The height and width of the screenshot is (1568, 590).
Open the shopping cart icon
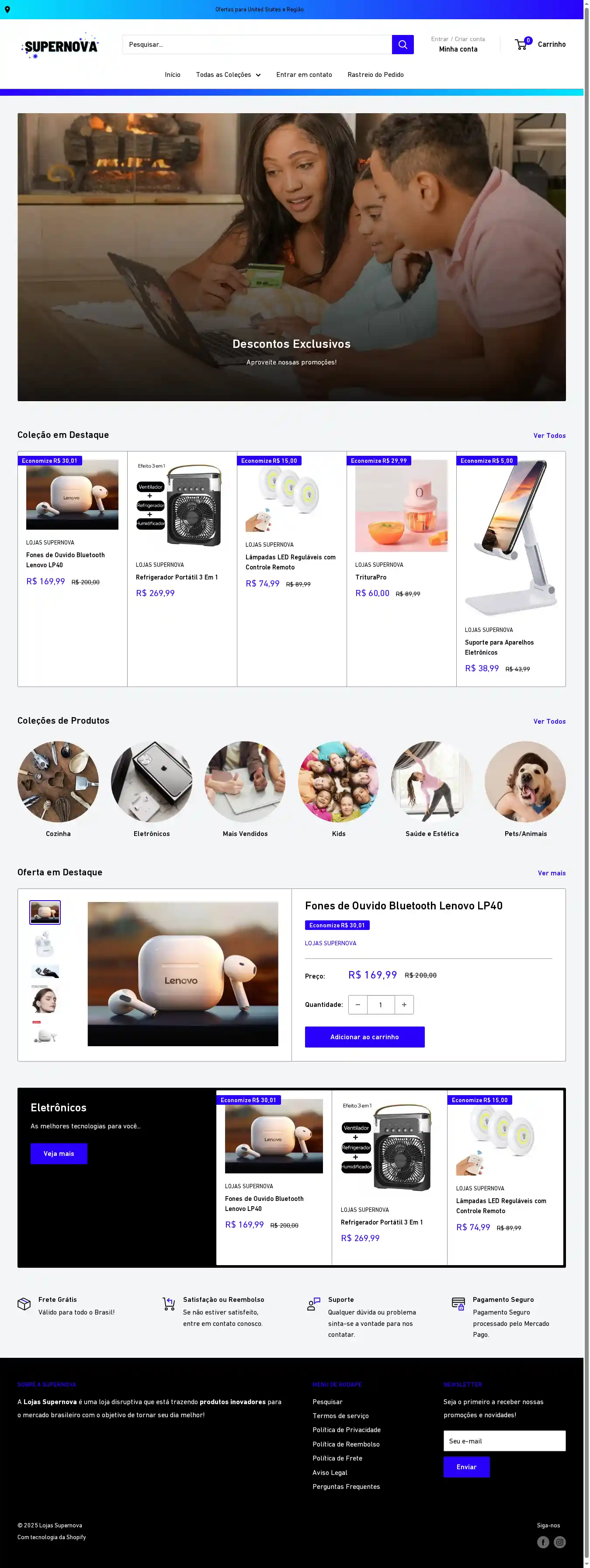tap(522, 45)
